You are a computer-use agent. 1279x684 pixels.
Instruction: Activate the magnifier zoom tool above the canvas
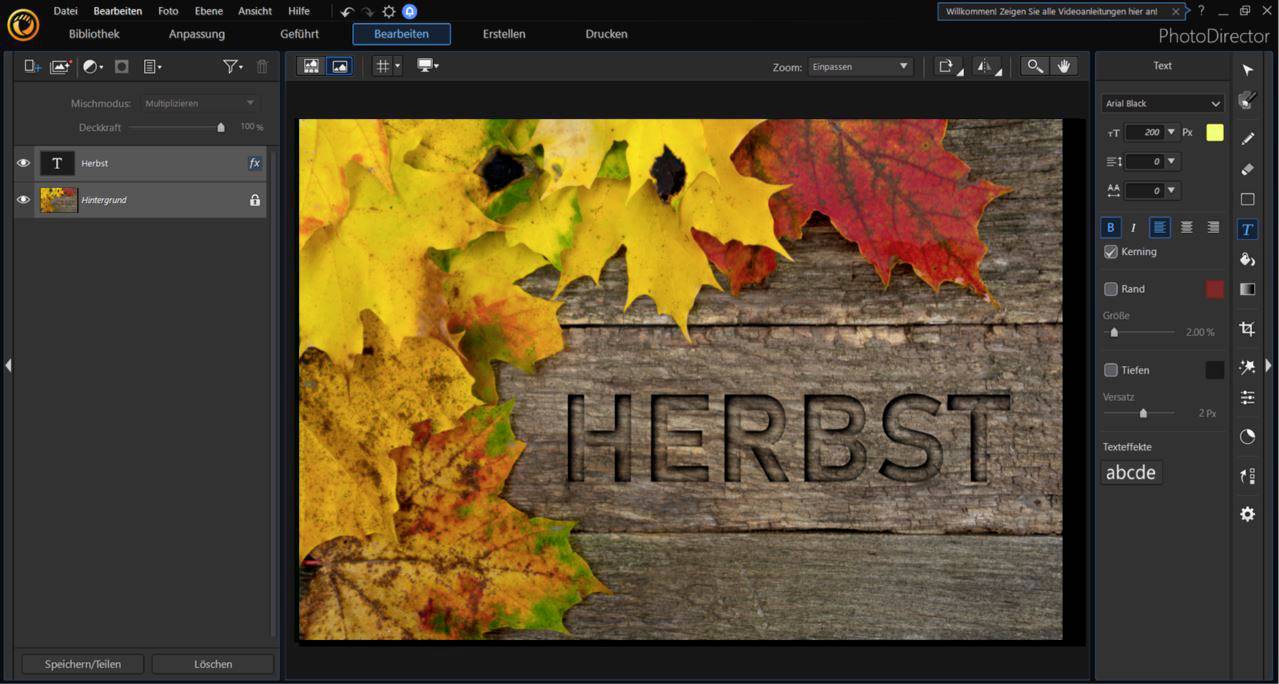1035,65
